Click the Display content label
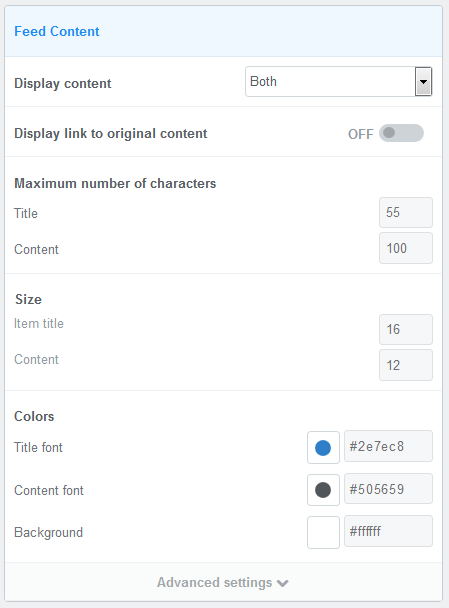Viewport: 449px width, 608px height. pyautogui.click(x=62, y=83)
